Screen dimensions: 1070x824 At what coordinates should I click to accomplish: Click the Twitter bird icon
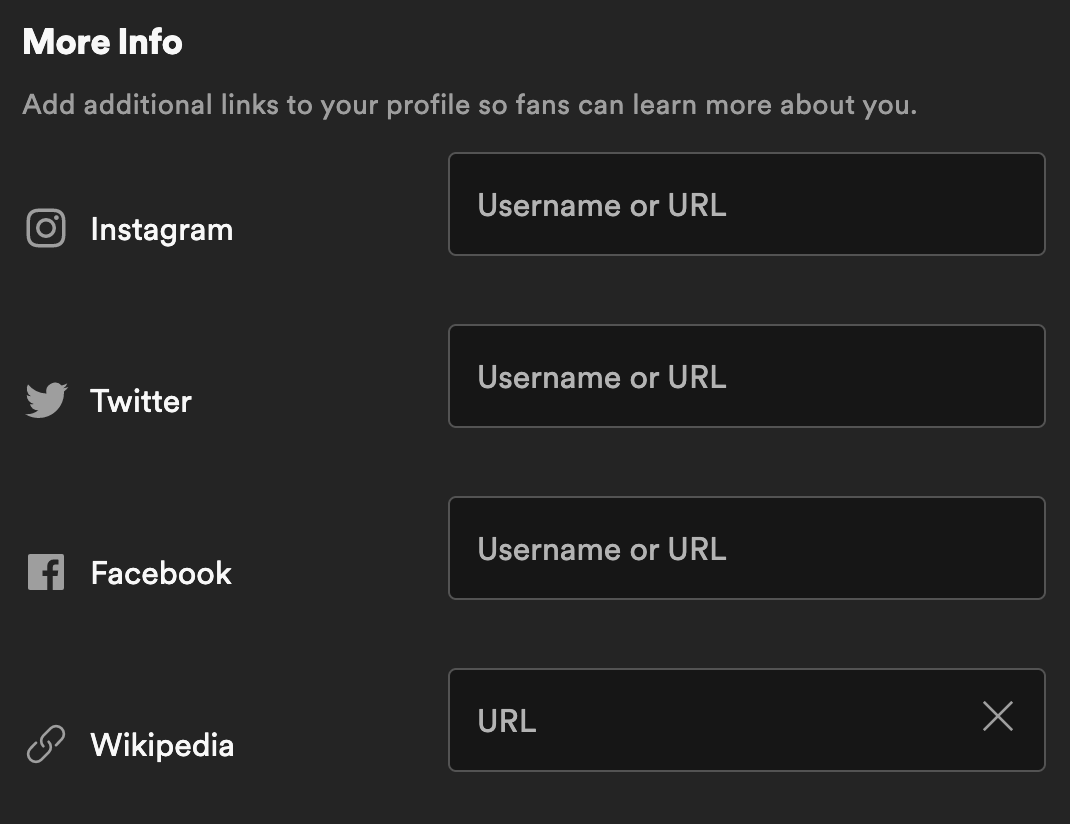coord(46,401)
